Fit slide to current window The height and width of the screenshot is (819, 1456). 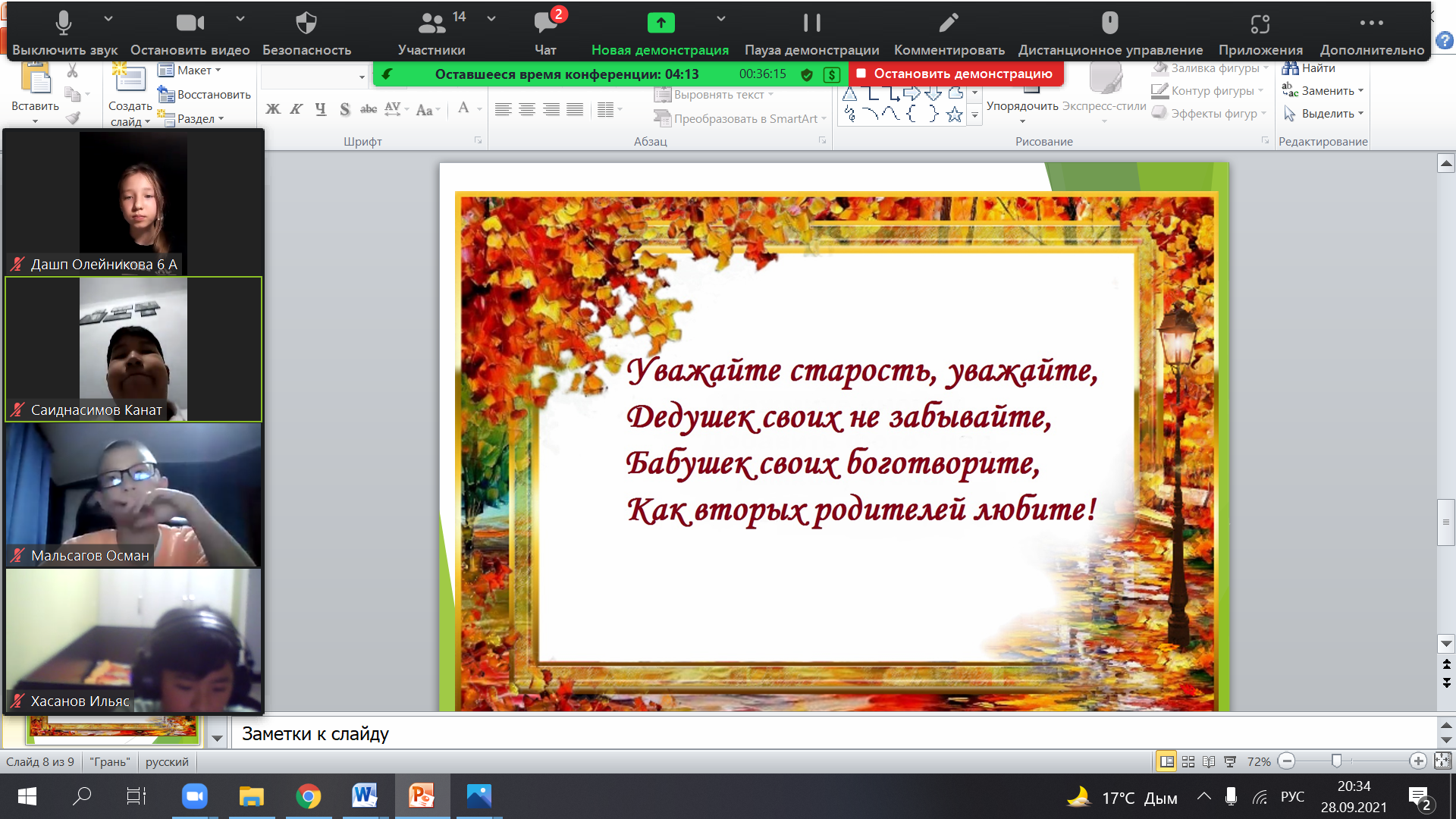tap(1442, 761)
